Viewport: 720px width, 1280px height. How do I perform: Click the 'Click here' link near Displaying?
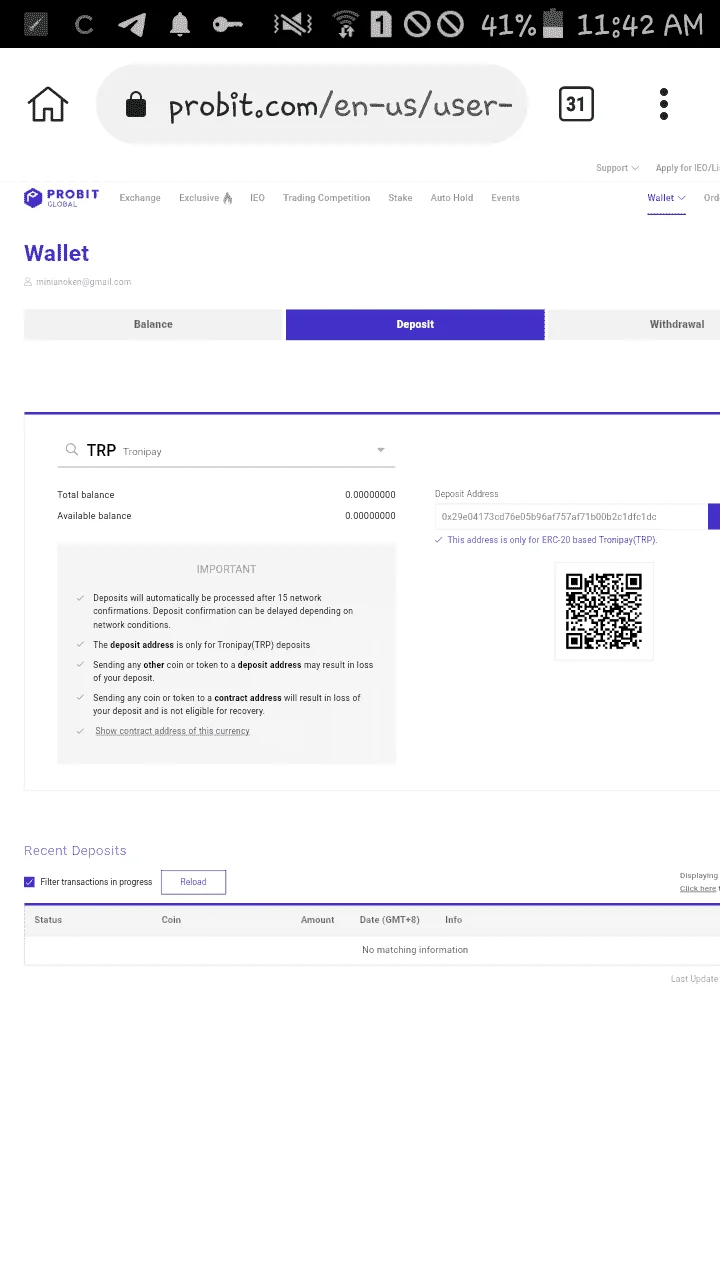(698, 888)
